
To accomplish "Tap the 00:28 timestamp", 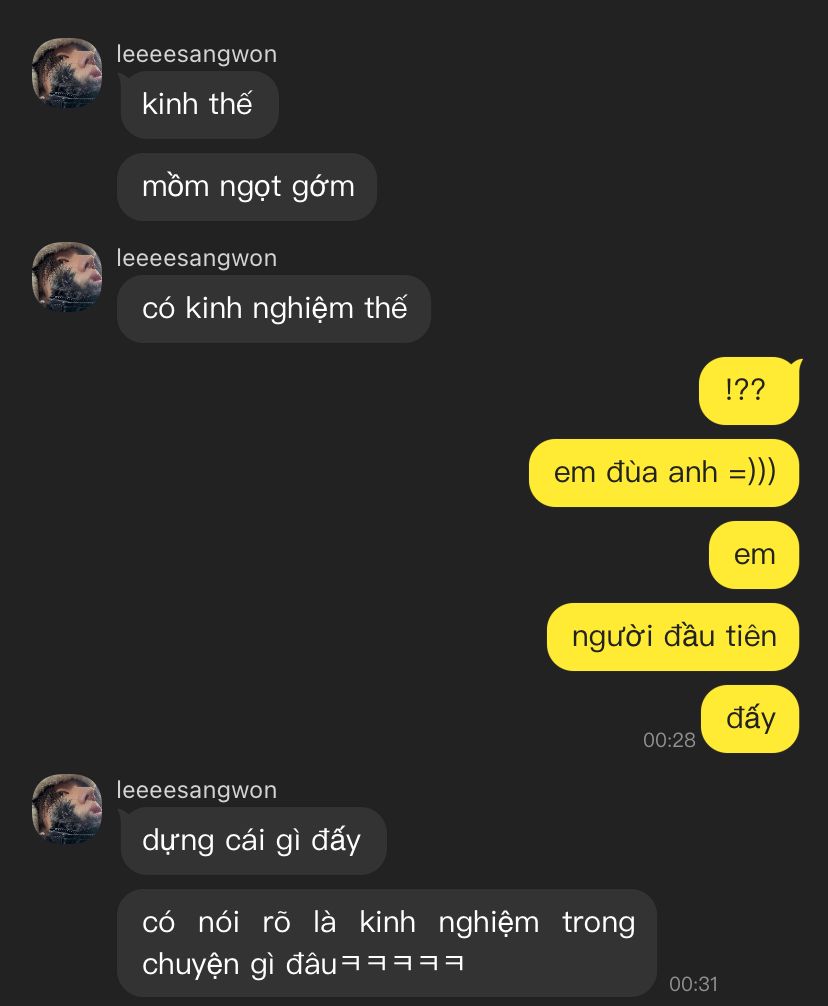I will 669,740.
